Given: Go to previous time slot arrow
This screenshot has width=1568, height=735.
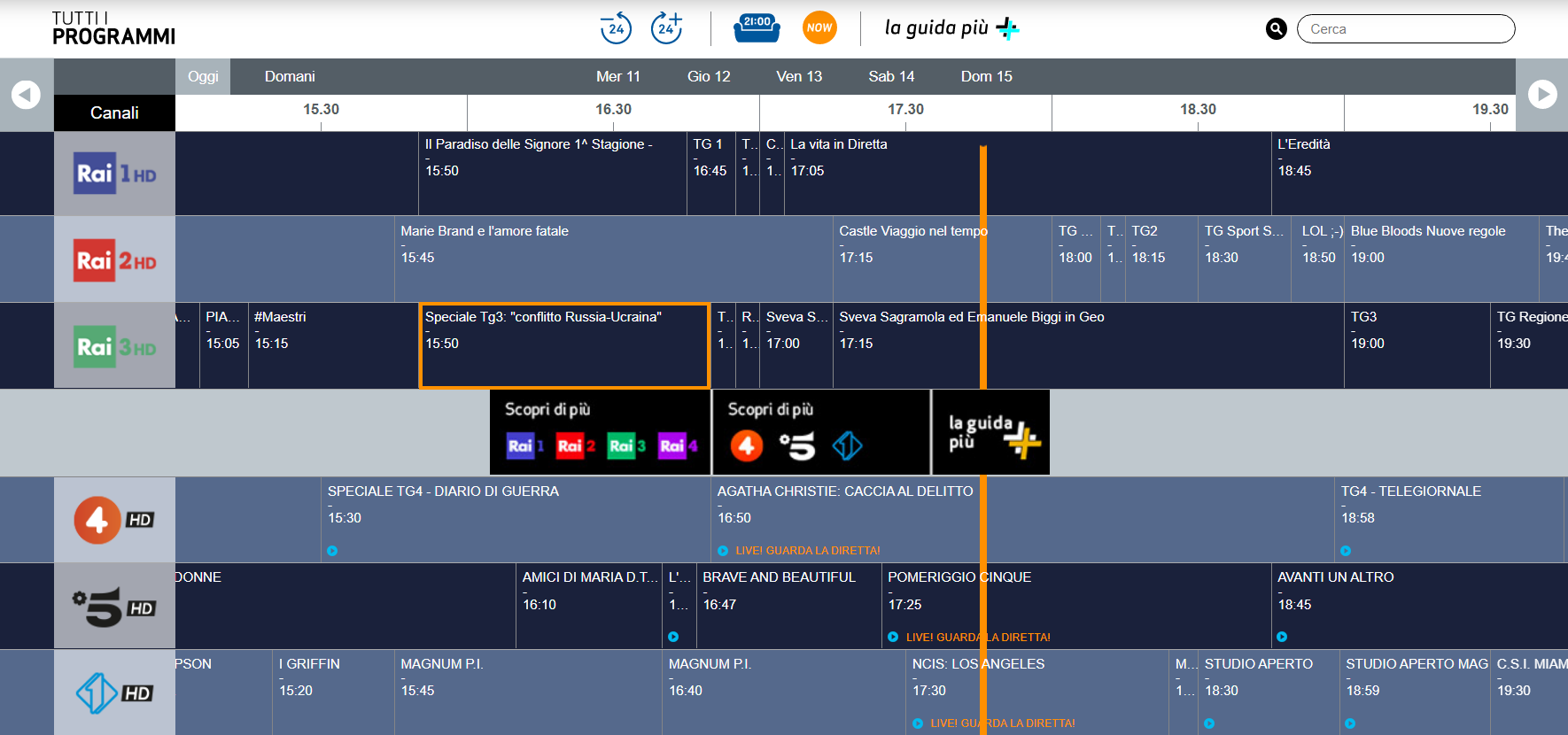Looking at the screenshot, I should 26,94.
